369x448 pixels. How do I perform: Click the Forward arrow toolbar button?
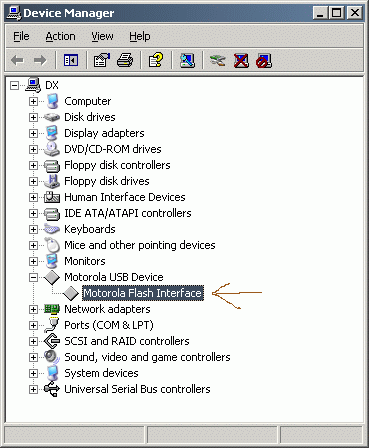pyautogui.click(x=40, y=60)
